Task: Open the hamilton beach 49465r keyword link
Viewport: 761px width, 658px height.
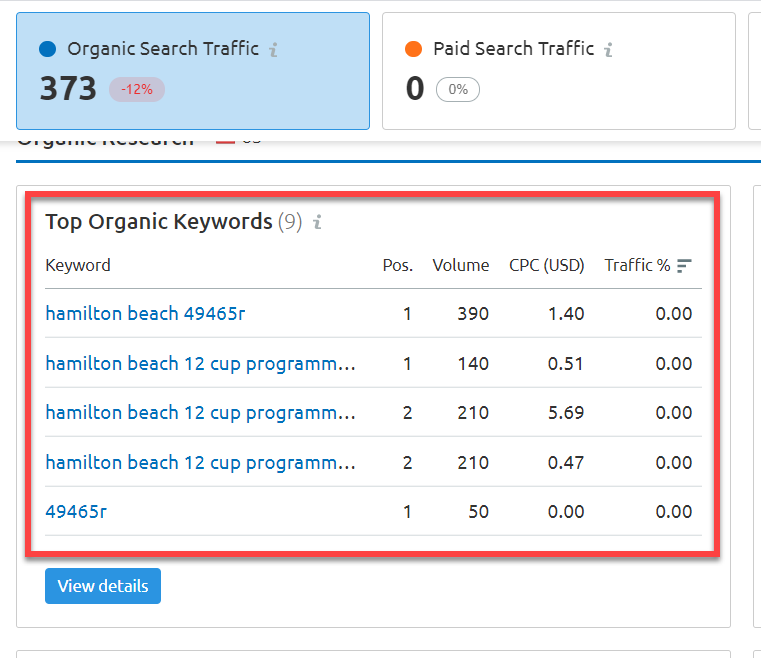Action: (145, 313)
